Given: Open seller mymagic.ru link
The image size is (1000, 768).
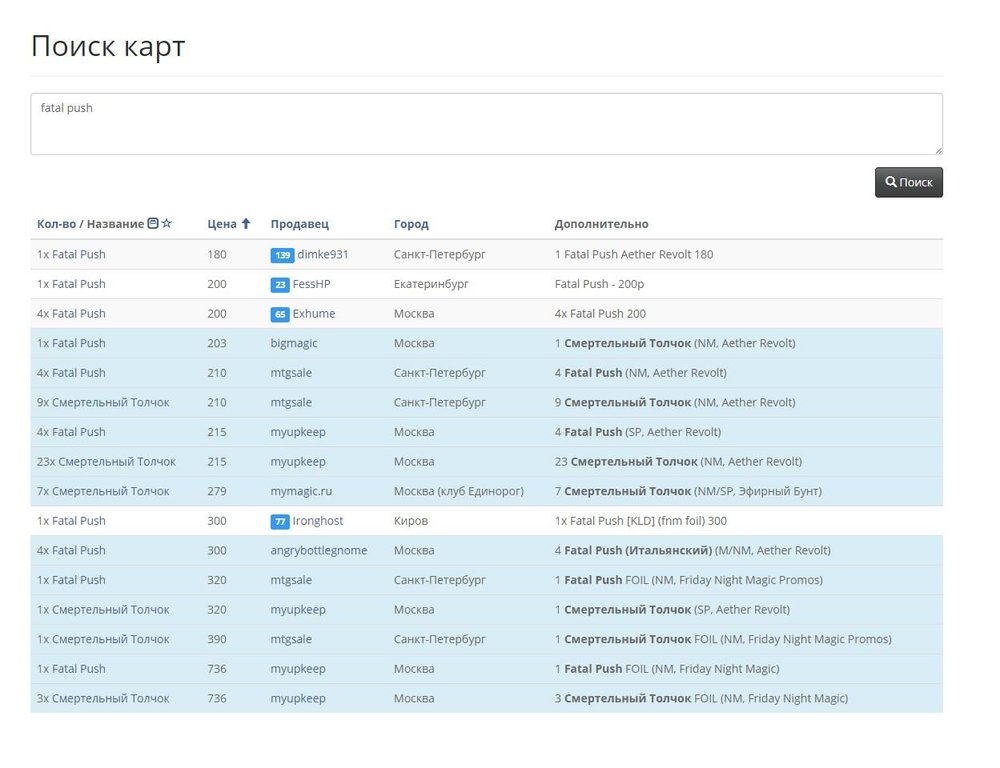Looking at the screenshot, I should click(x=301, y=491).
